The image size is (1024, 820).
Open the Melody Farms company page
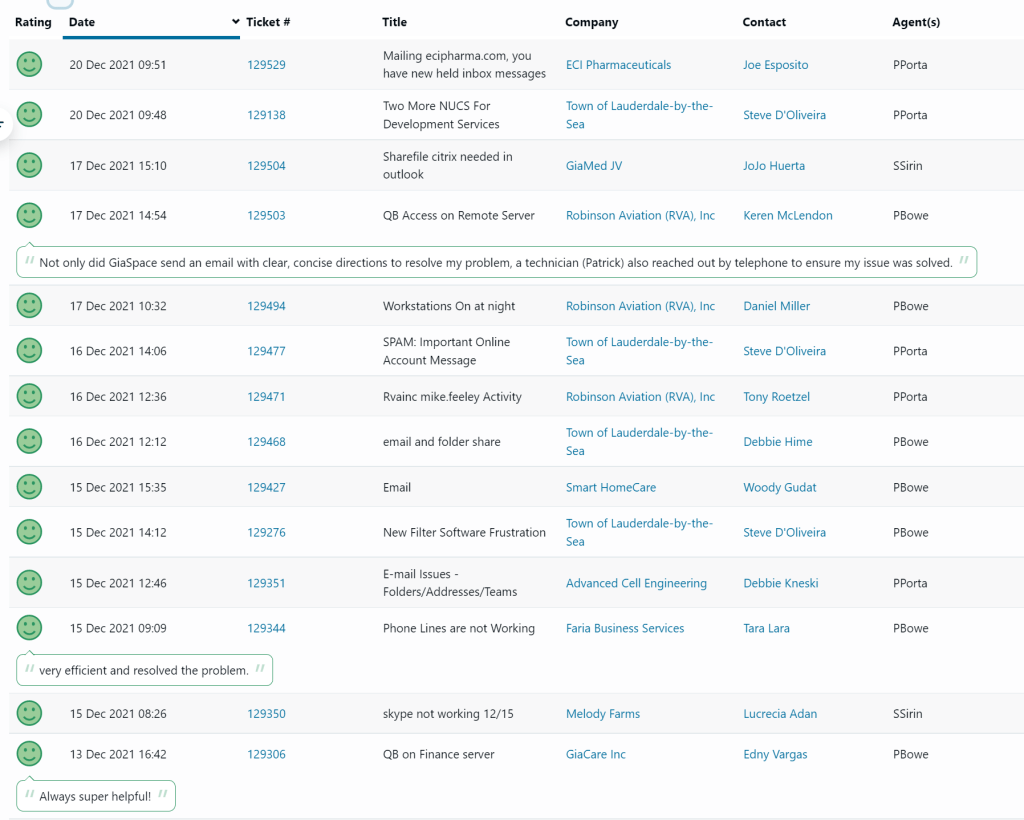click(603, 714)
